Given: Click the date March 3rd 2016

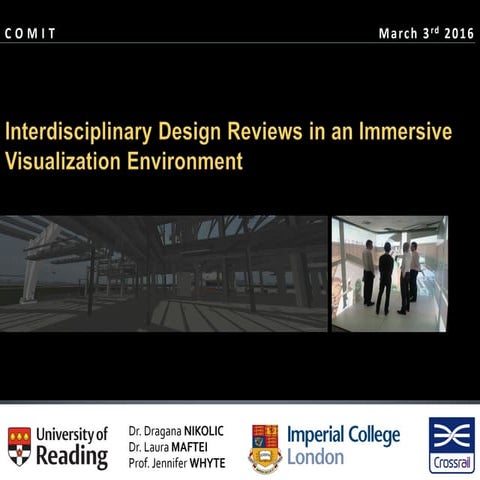Looking at the screenshot, I should click(426, 33).
